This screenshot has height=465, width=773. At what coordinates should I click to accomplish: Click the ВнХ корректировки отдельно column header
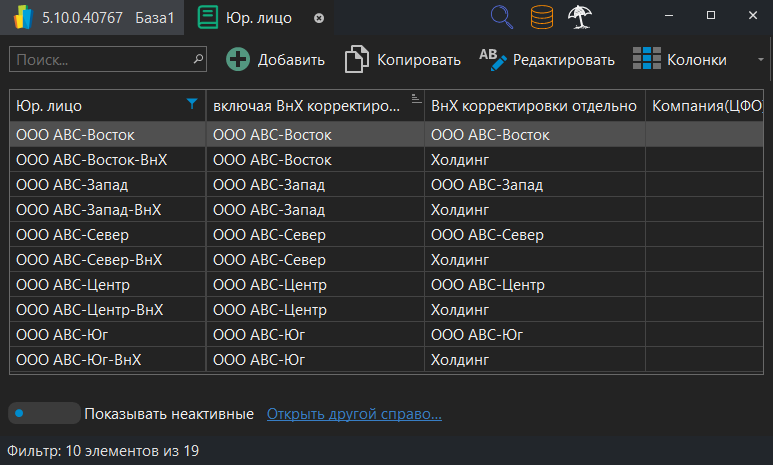coord(534,106)
